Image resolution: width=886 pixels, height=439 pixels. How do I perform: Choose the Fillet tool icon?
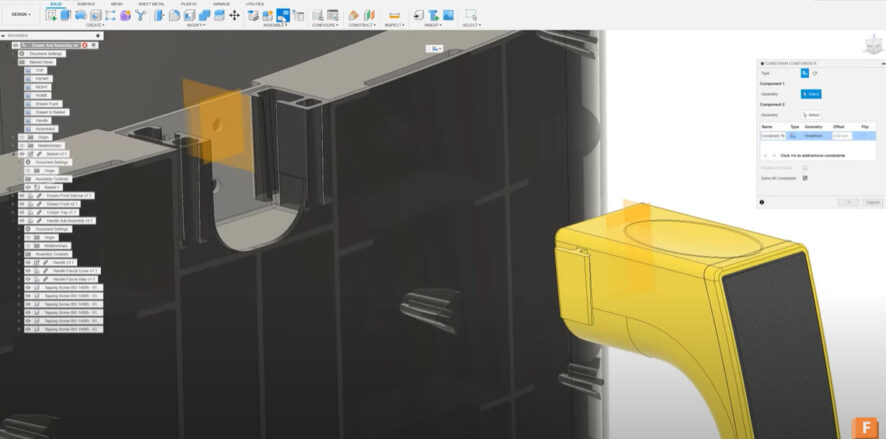pos(175,15)
